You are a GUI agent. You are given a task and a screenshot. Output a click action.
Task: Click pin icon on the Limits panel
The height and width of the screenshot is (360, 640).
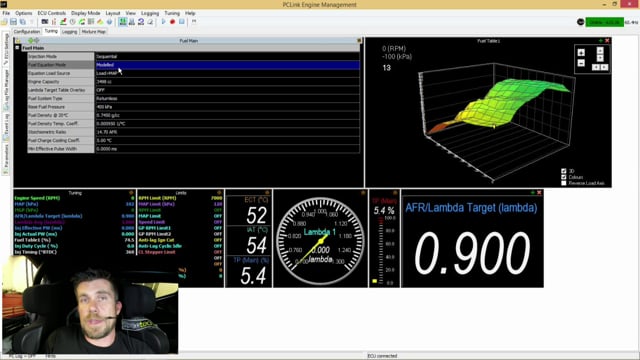click(x=219, y=192)
